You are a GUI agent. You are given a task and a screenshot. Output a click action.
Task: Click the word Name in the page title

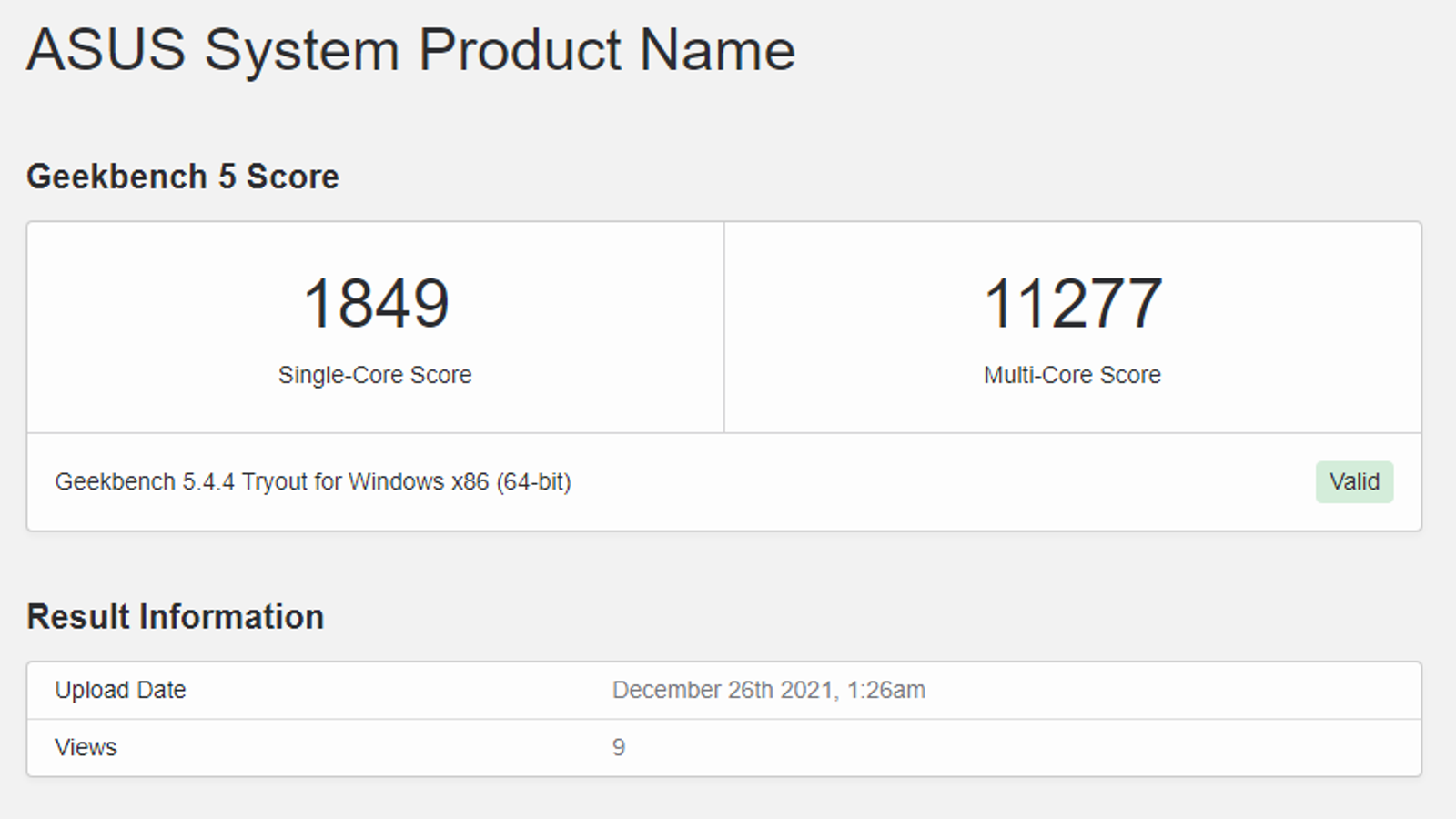[x=717, y=49]
